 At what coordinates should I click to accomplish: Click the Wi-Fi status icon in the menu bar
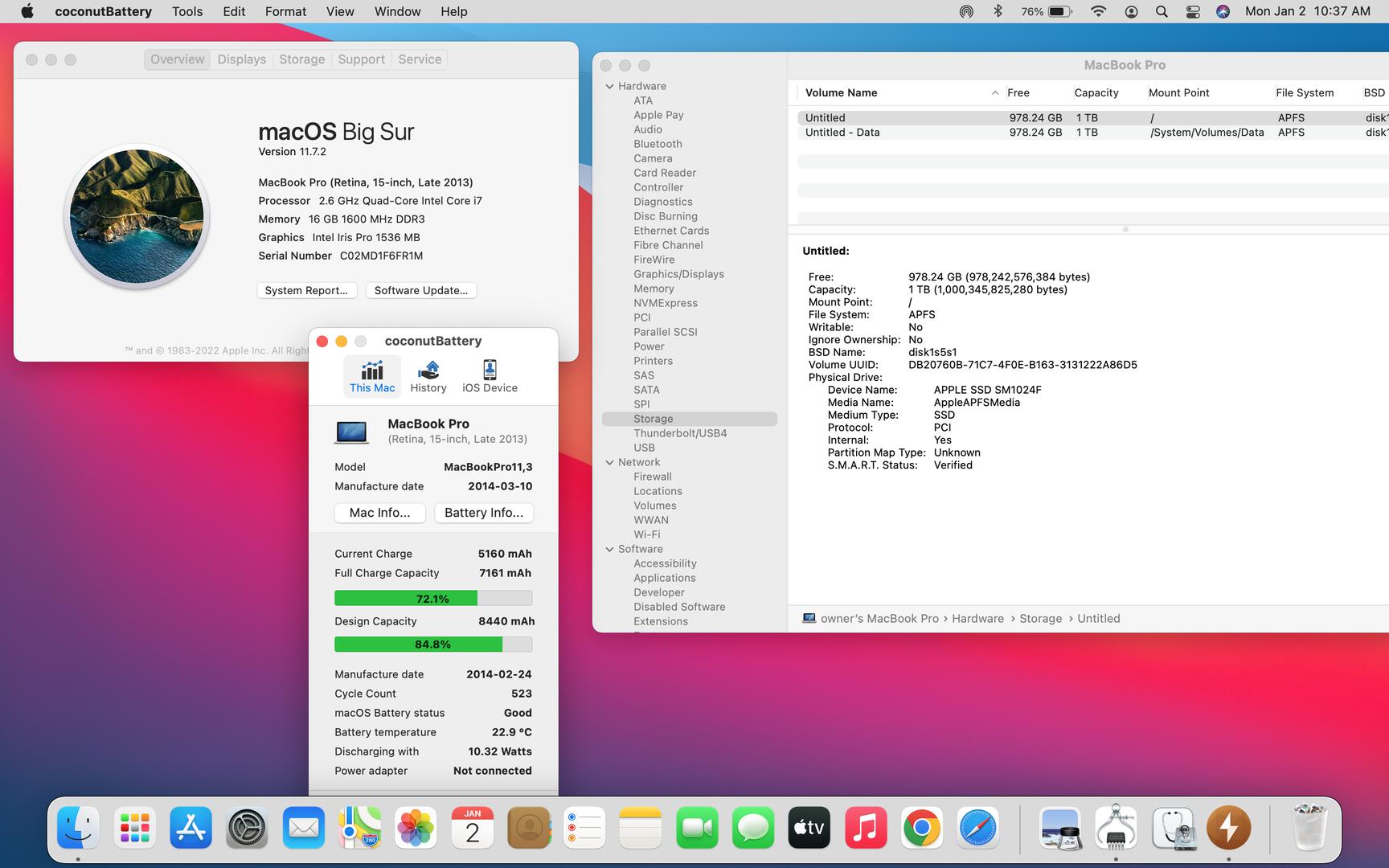(1098, 11)
